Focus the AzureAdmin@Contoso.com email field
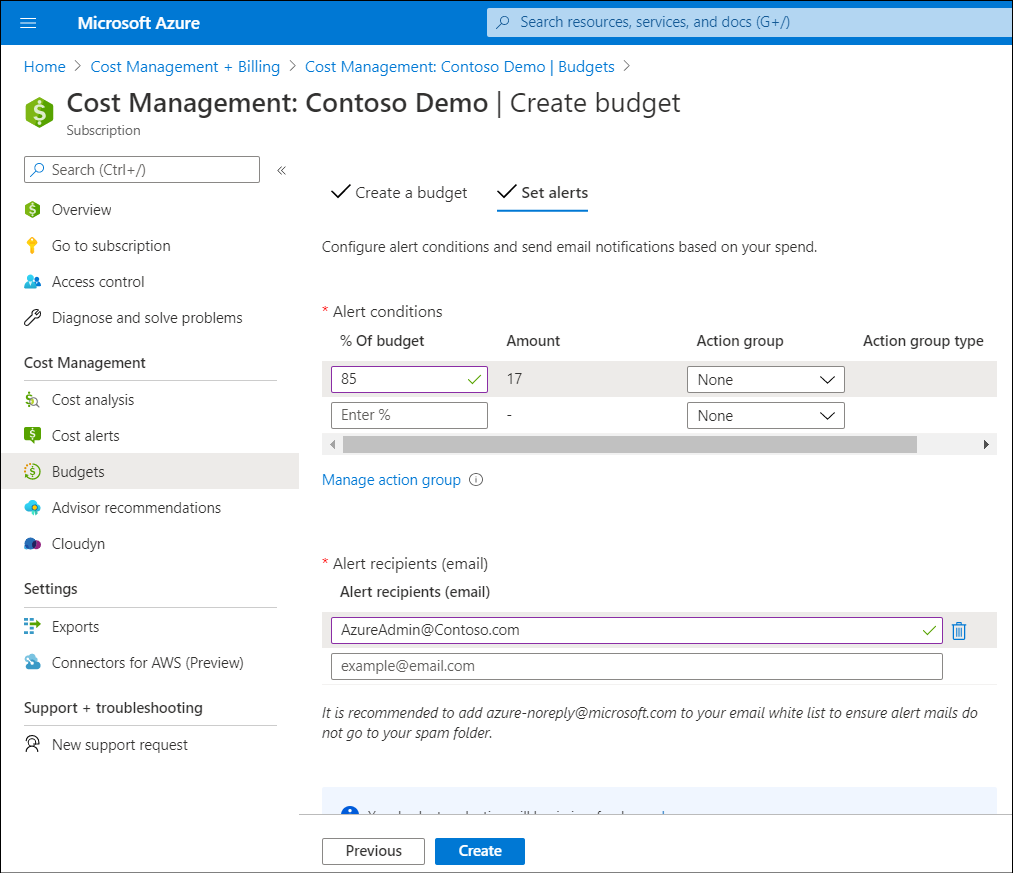This screenshot has width=1013, height=873. [637, 631]
